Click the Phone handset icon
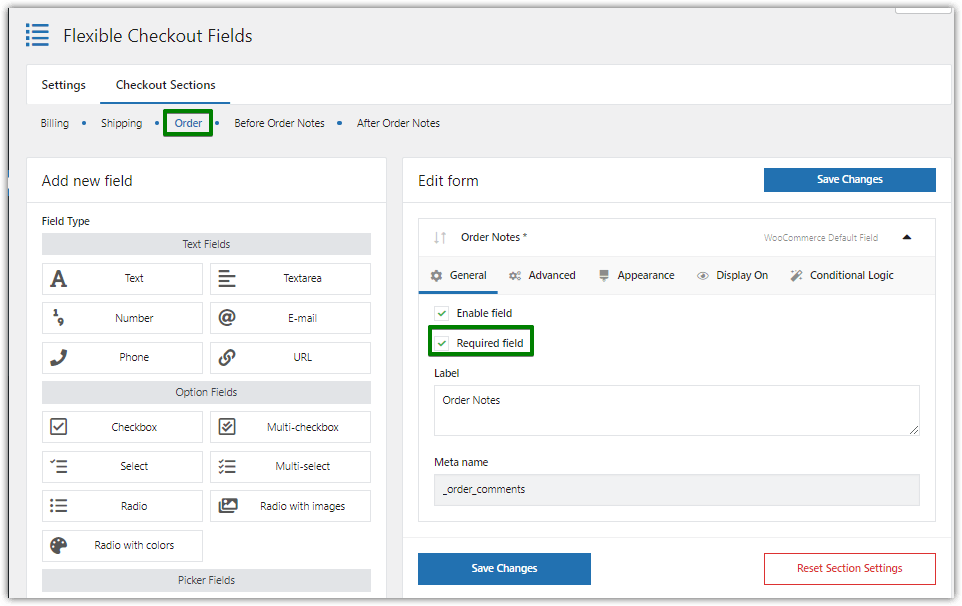Image resolution: width=962 pixels, height=606 pixels. [58, 357]
